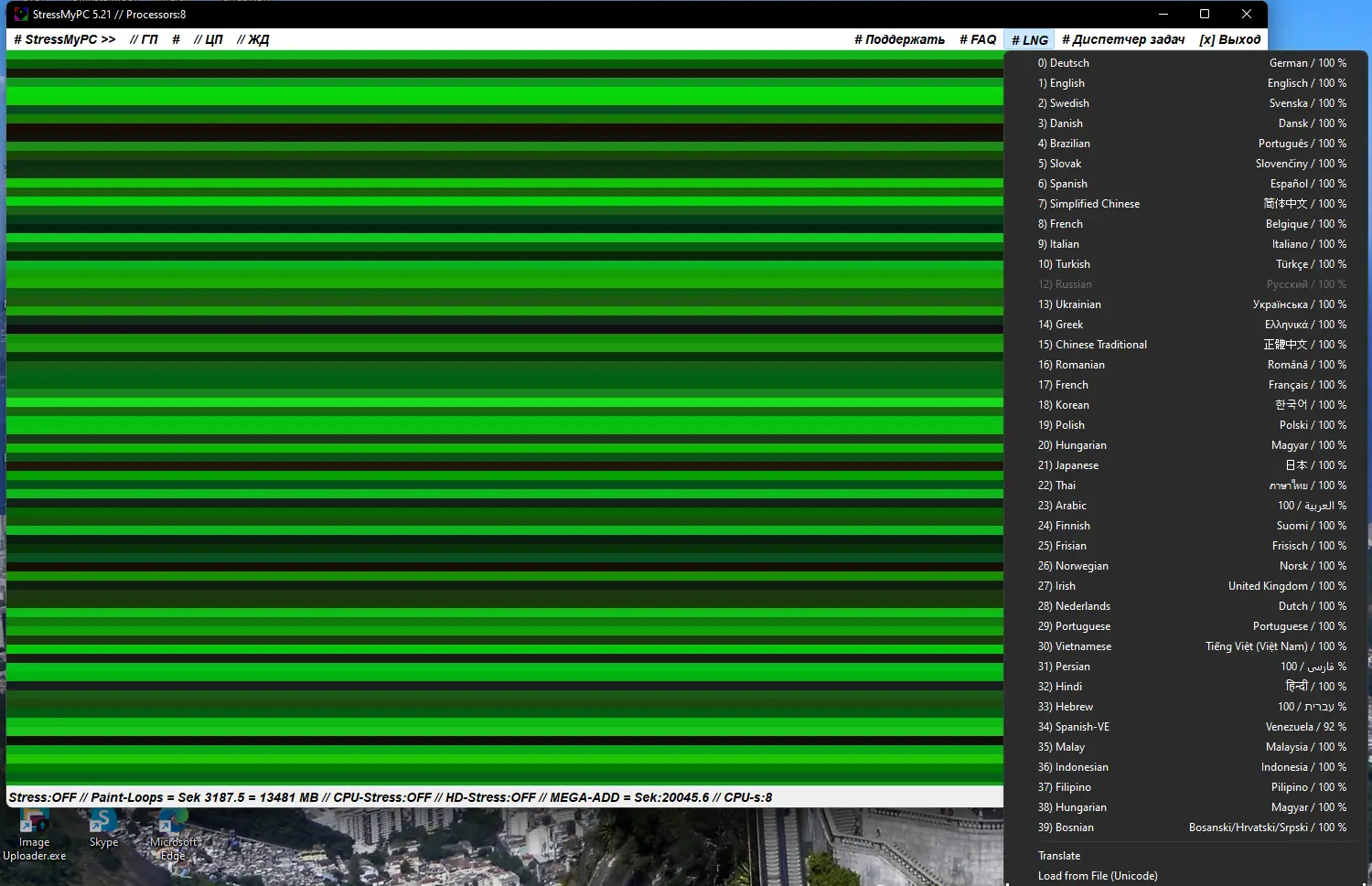The width and height of the screenshot is (1372, 886).
Task: Toggle the // ГП paint stress option
Action: (144, 39)
